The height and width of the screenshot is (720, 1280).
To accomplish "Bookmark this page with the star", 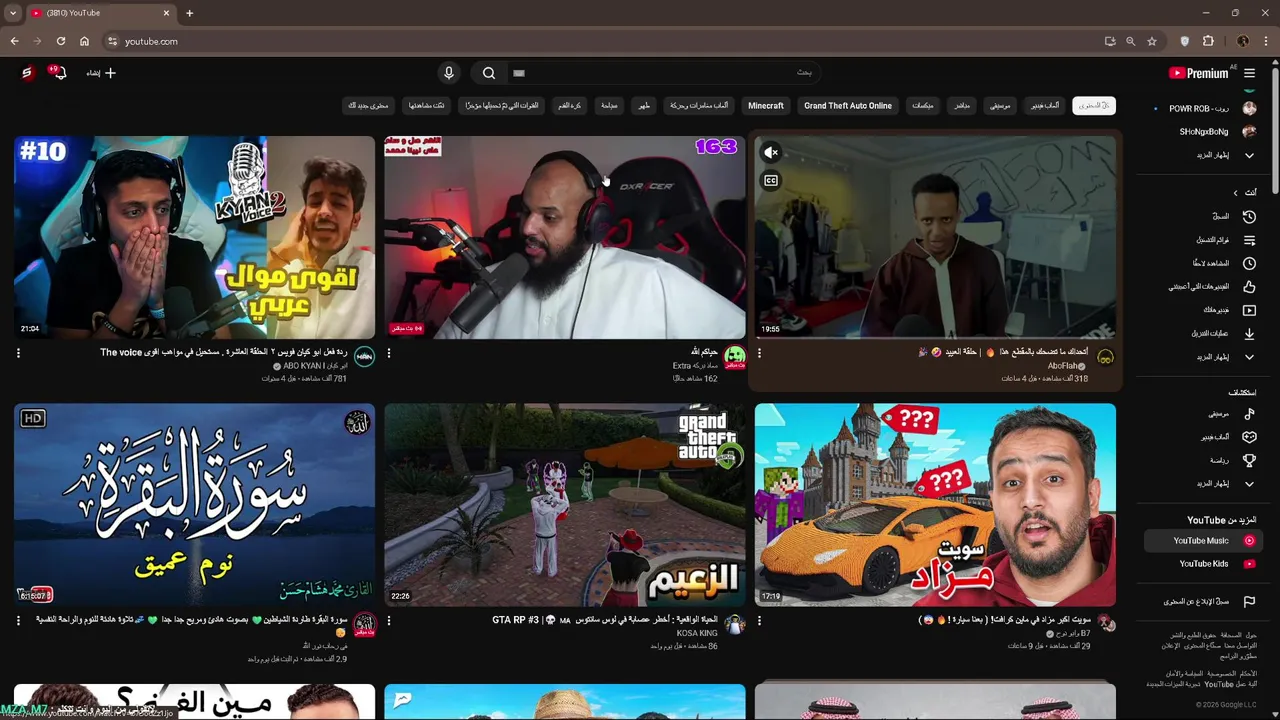I will click(1152, 41).
